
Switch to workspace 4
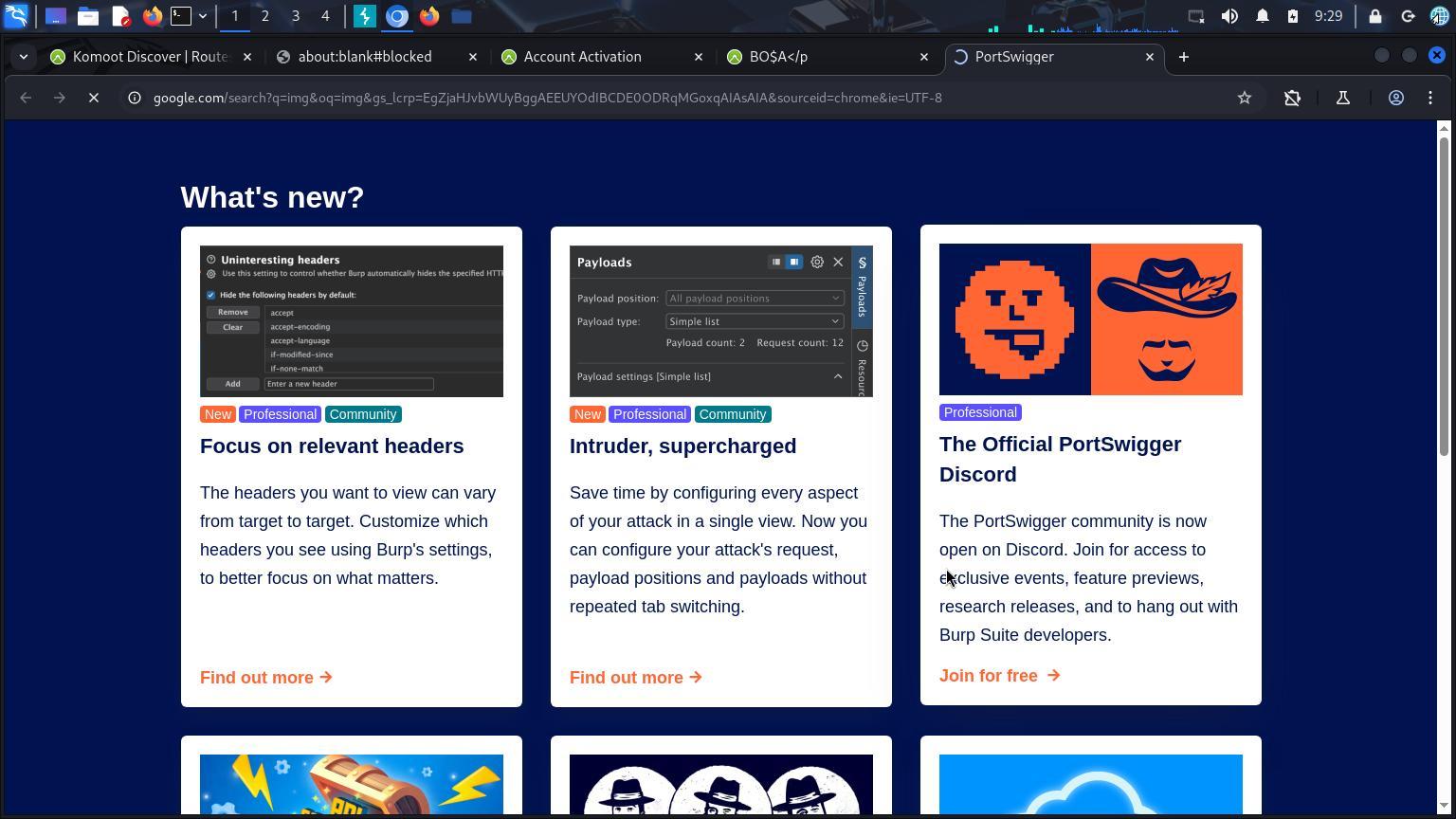[325, 16]
